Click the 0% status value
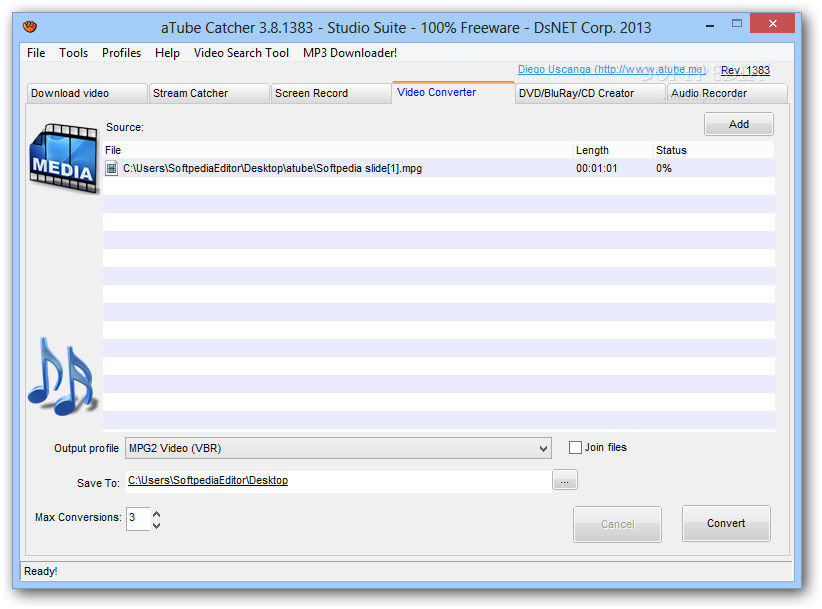The height and width of the screenshot is (609, 822). (664, 169)
